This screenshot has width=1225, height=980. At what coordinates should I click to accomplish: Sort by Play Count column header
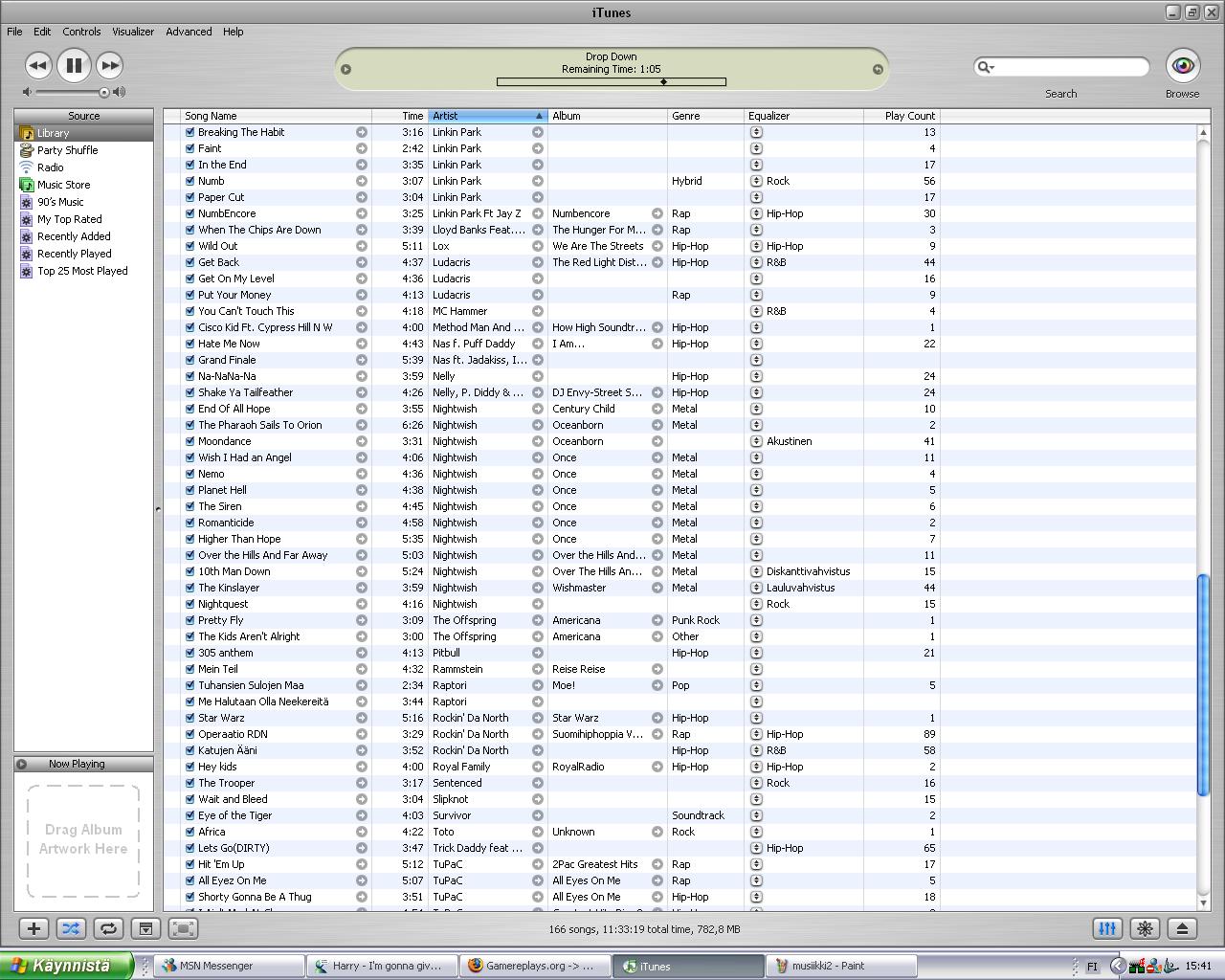click(x=902, y=116)
